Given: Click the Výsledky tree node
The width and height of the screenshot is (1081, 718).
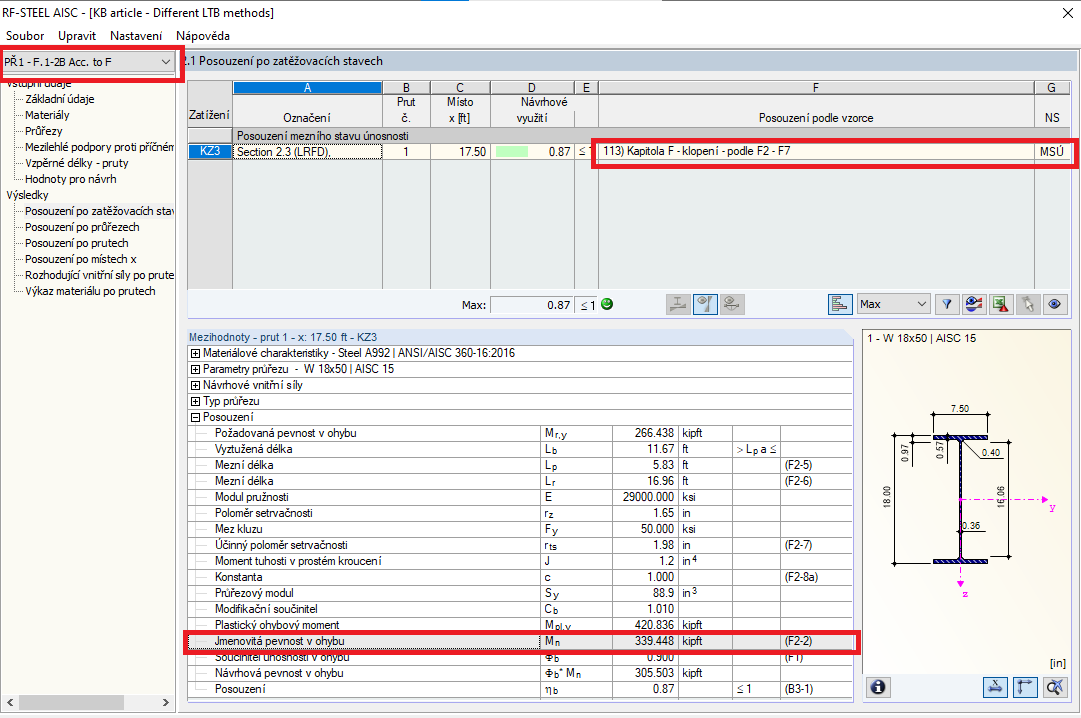Looking at the screenshot, I should click(28, 195).
